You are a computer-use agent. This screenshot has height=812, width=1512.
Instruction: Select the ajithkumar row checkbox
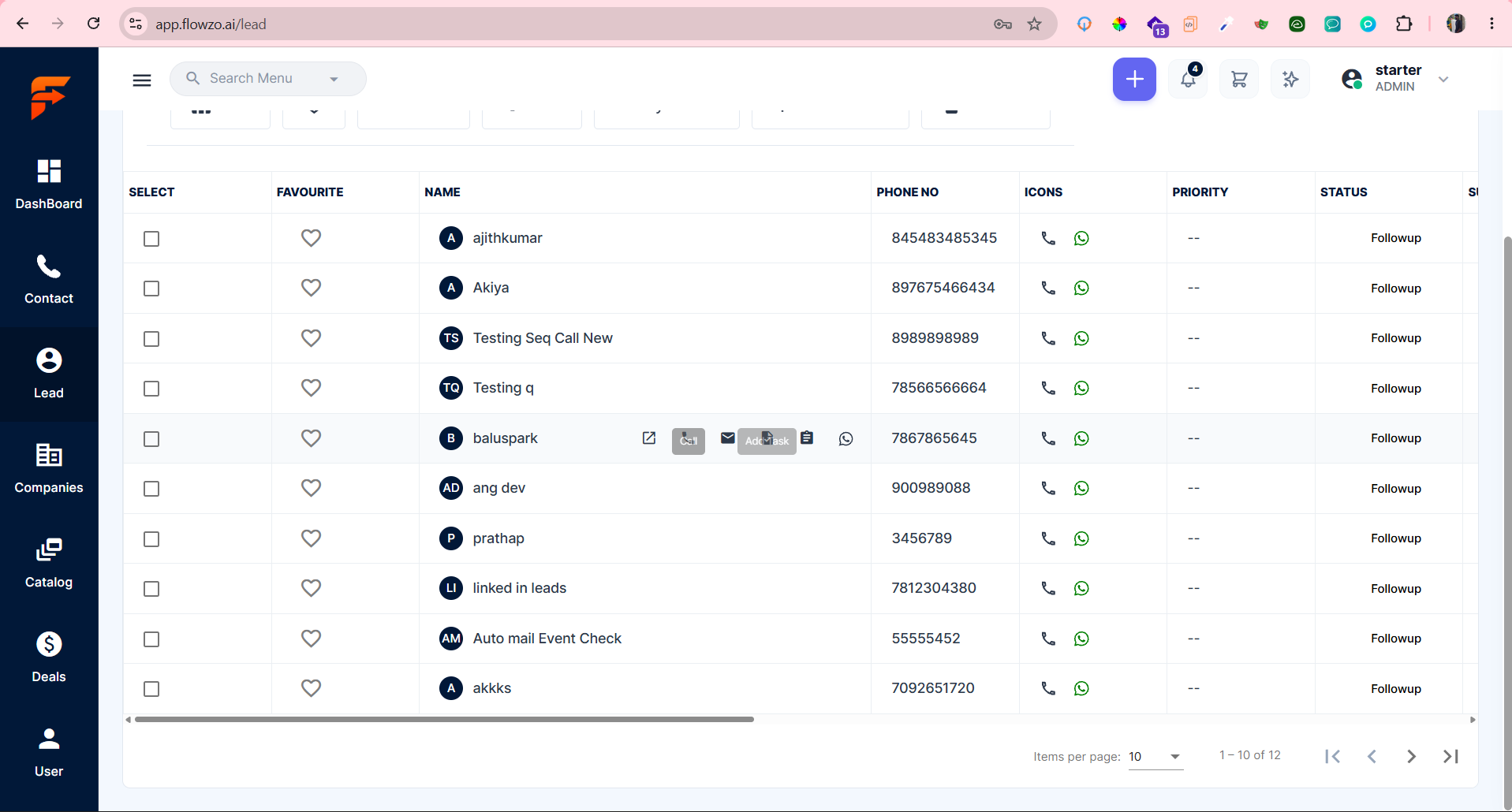coord(151,239)
